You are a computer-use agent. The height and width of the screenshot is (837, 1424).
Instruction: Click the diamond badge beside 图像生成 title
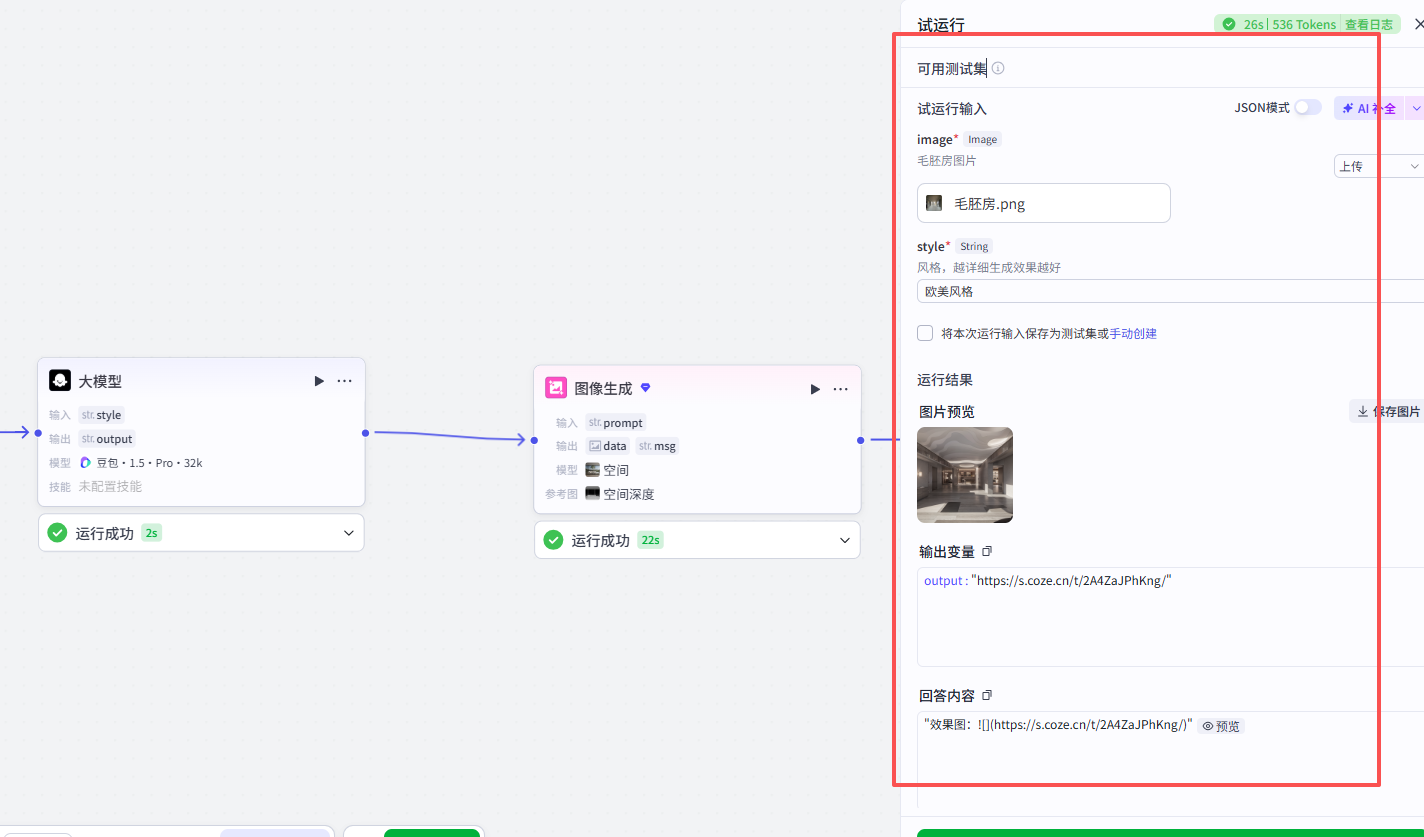tap(645, 388)
